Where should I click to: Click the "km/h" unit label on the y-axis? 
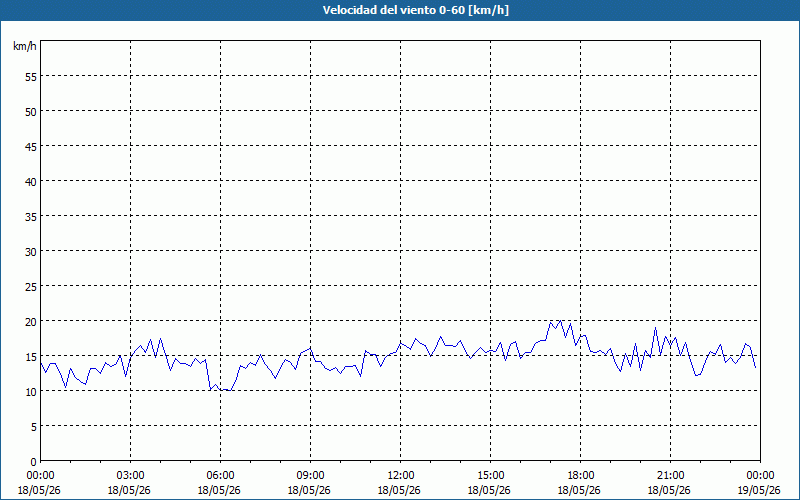[x=25, y=46]
